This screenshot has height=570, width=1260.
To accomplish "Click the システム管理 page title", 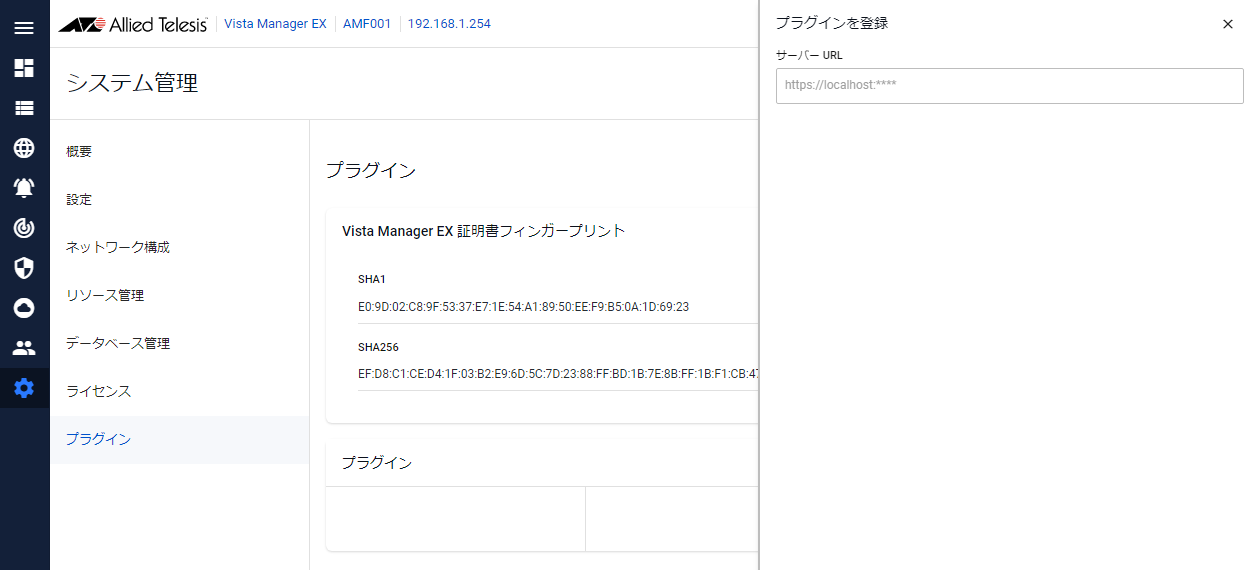I will (132, 84).
